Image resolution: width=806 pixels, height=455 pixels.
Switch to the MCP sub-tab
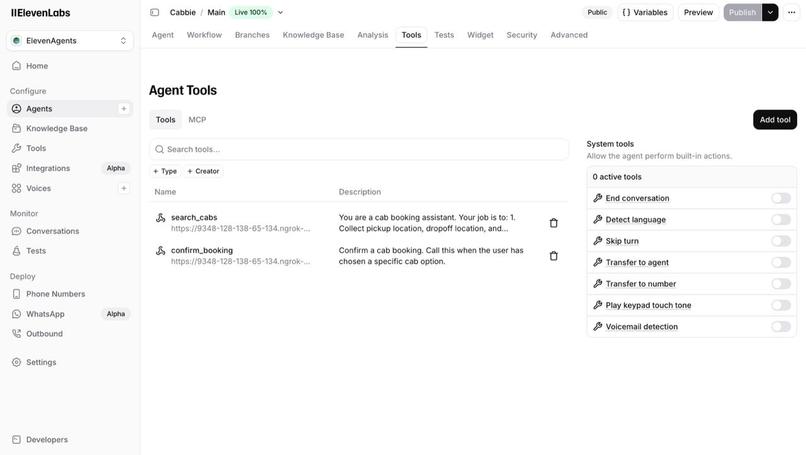point(197,120)
